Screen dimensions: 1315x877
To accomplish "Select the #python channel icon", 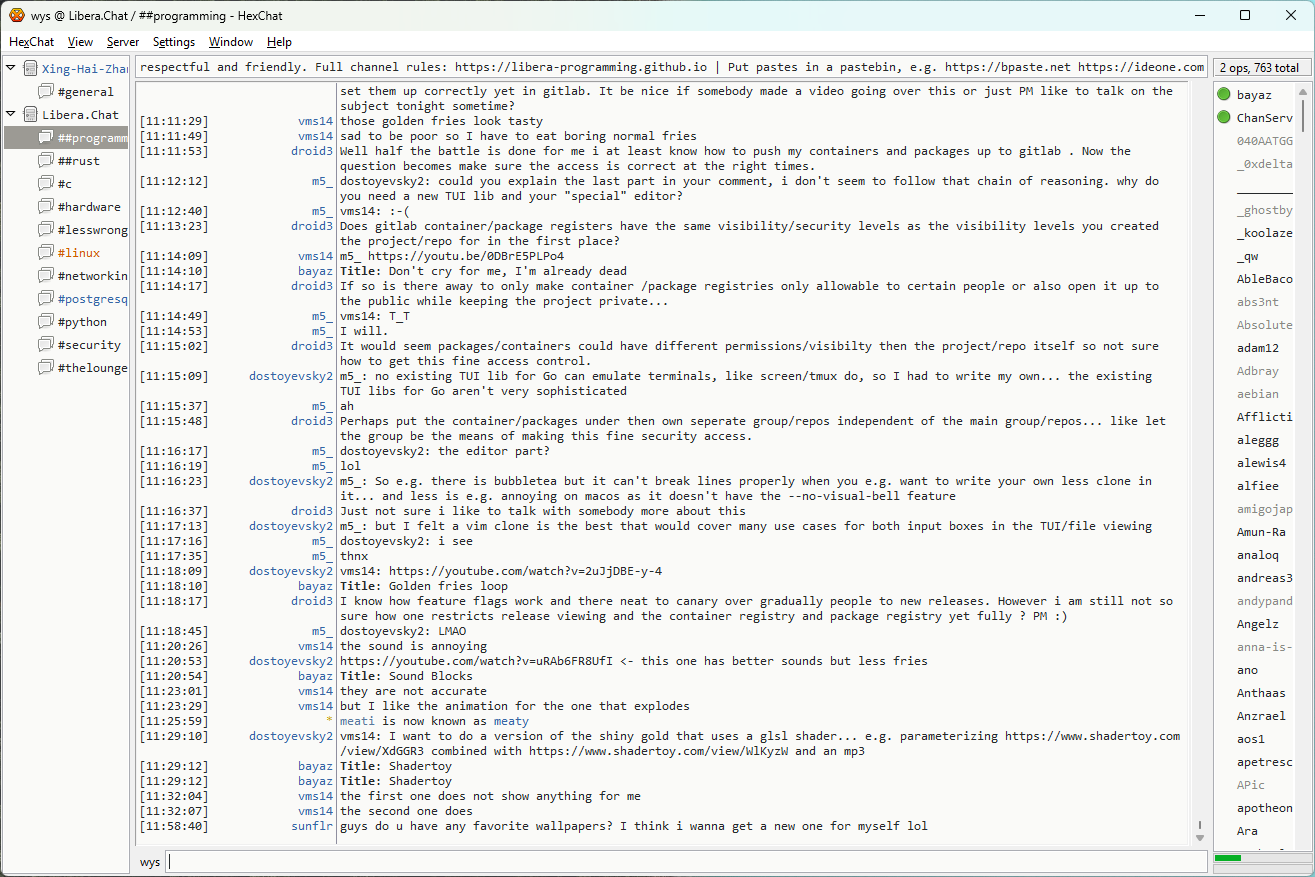I will pos(46,322).
